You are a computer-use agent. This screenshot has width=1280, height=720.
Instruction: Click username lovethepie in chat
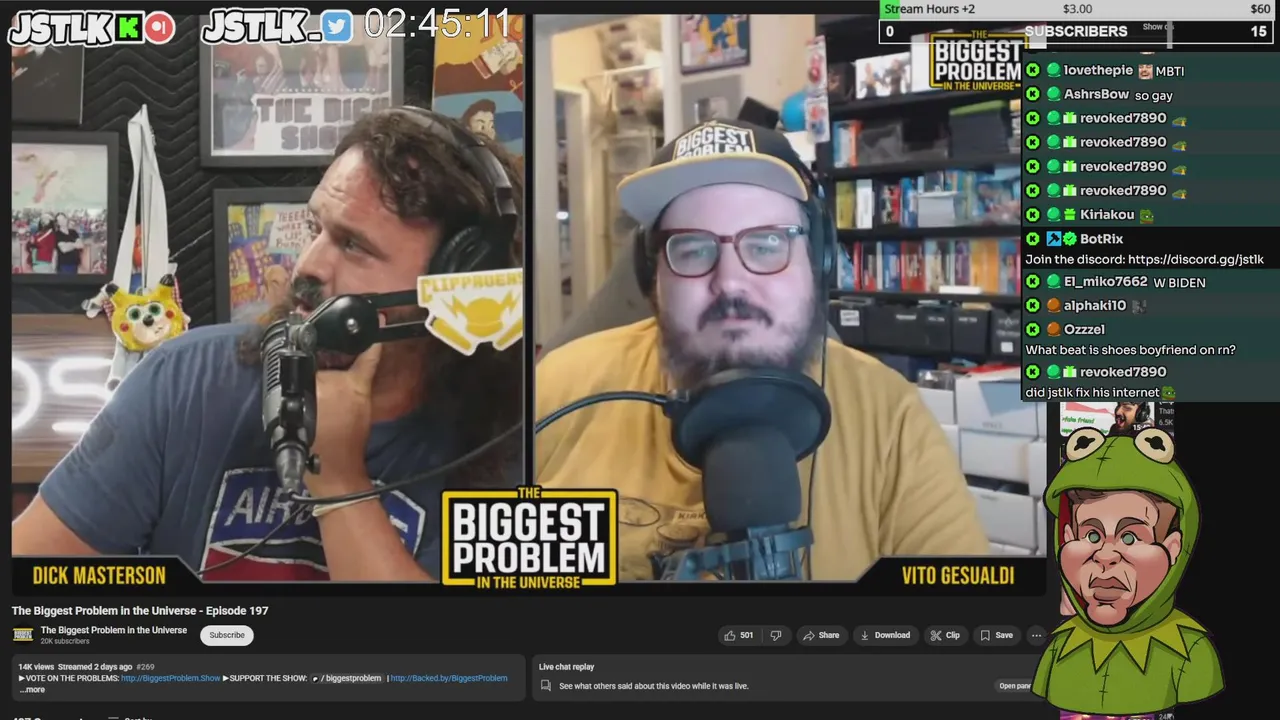click(1098, 70)
